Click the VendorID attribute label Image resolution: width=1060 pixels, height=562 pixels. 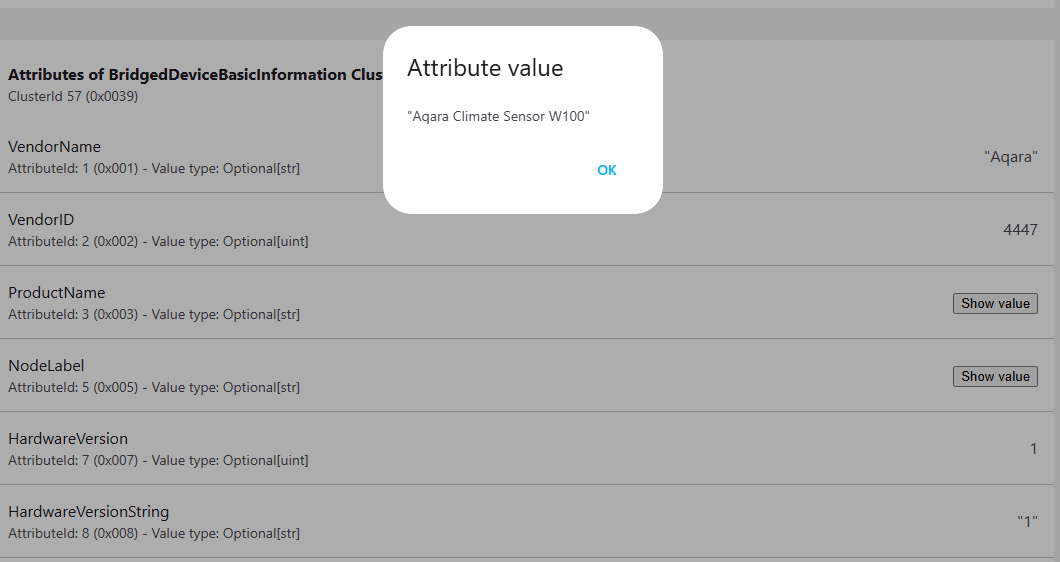[x=41, y=220]
